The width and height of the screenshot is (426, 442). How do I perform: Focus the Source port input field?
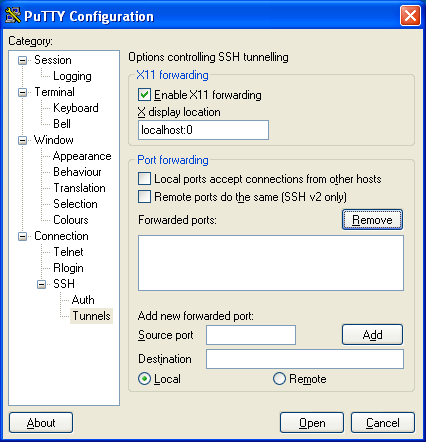tap(251, 335)
